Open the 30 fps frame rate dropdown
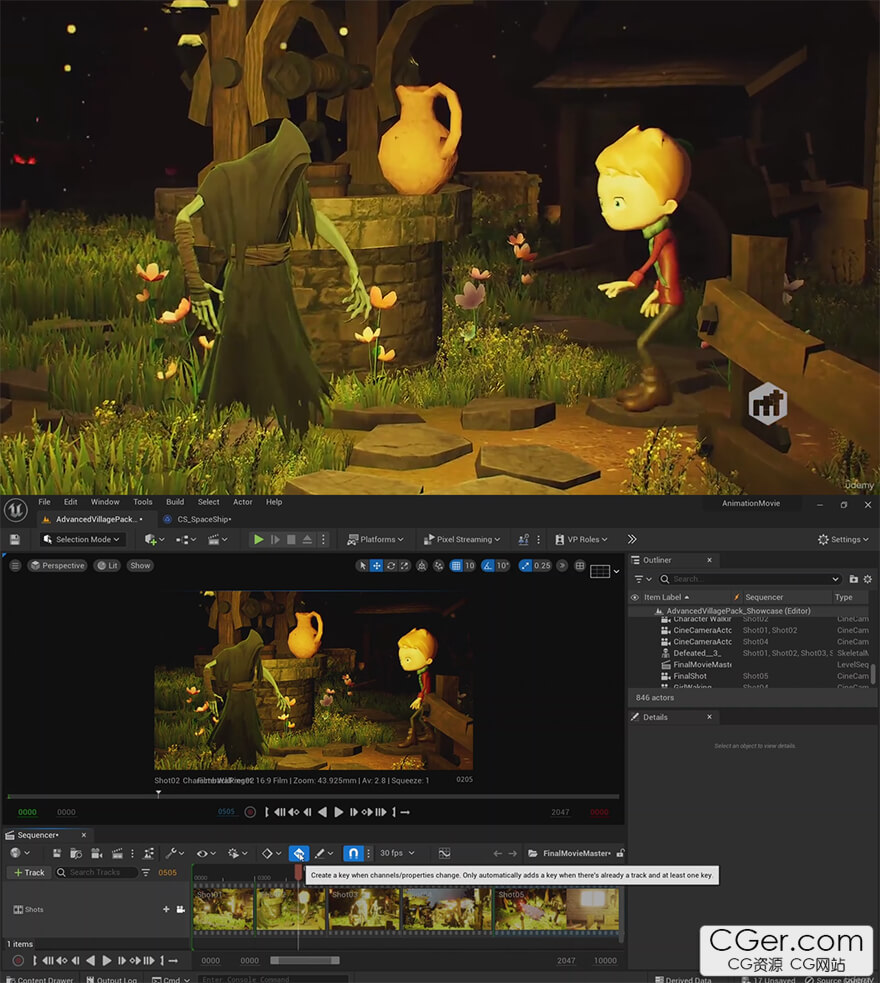 point(397,853)
